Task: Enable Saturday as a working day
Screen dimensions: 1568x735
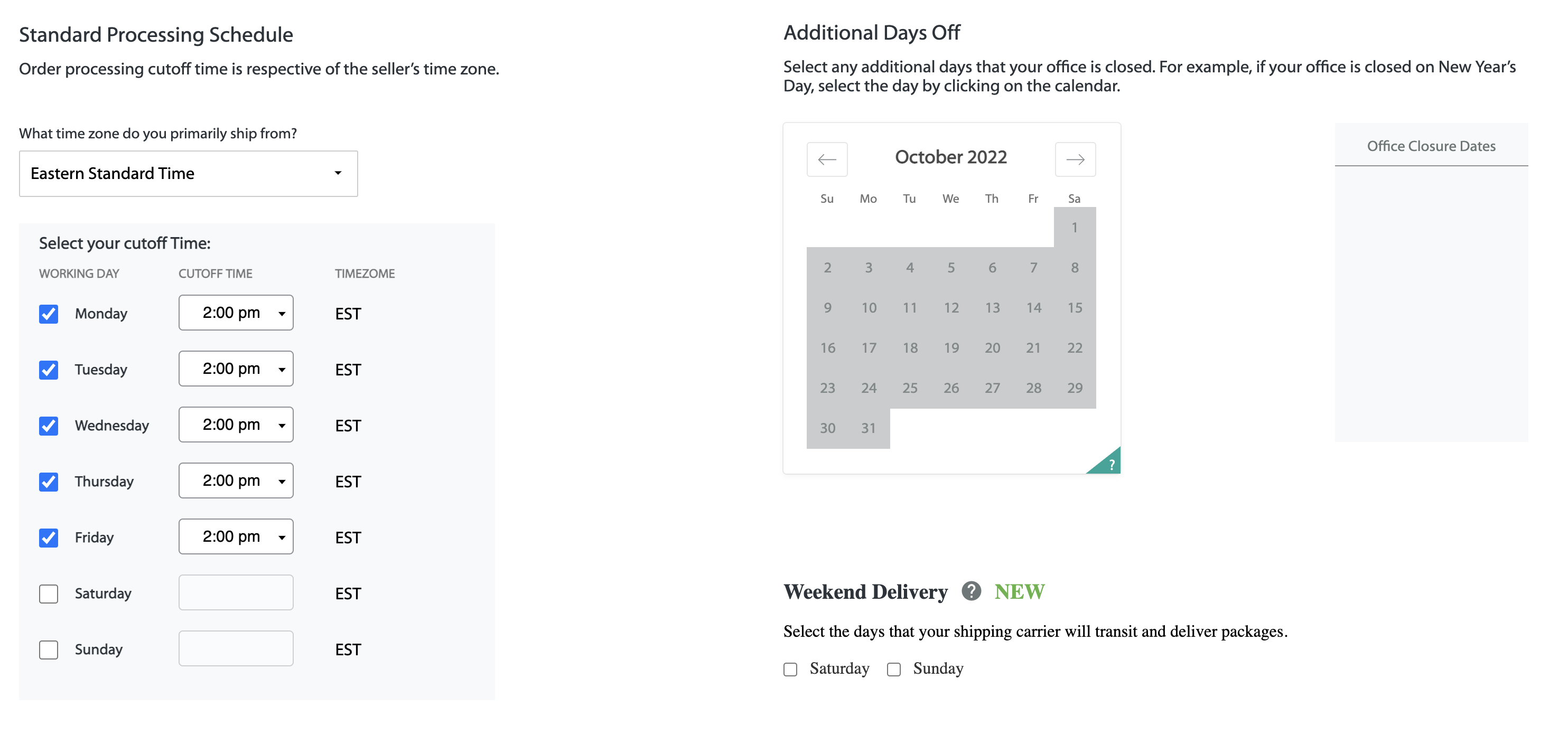Action: click(x=49, y=594)
